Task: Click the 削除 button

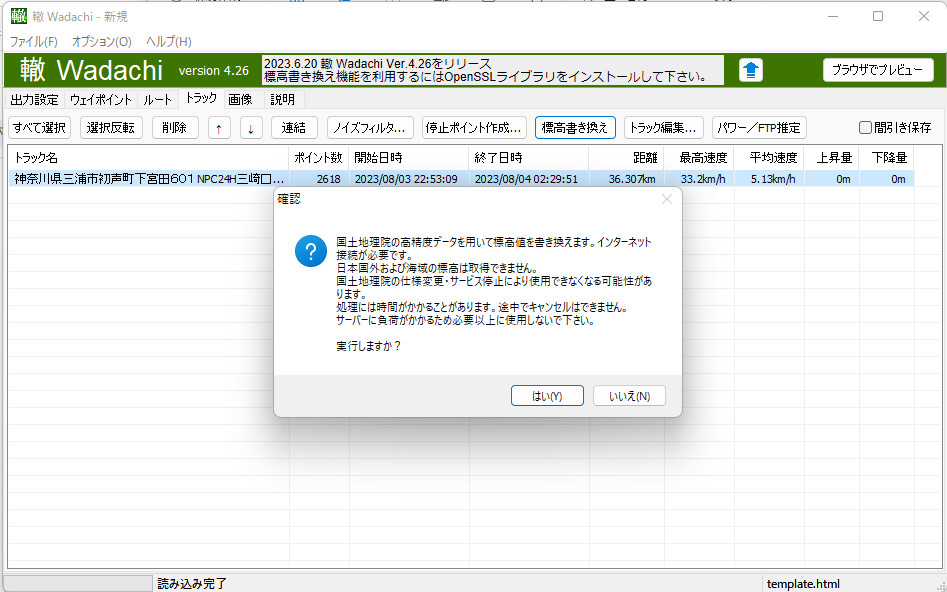Action: point(175,127)
